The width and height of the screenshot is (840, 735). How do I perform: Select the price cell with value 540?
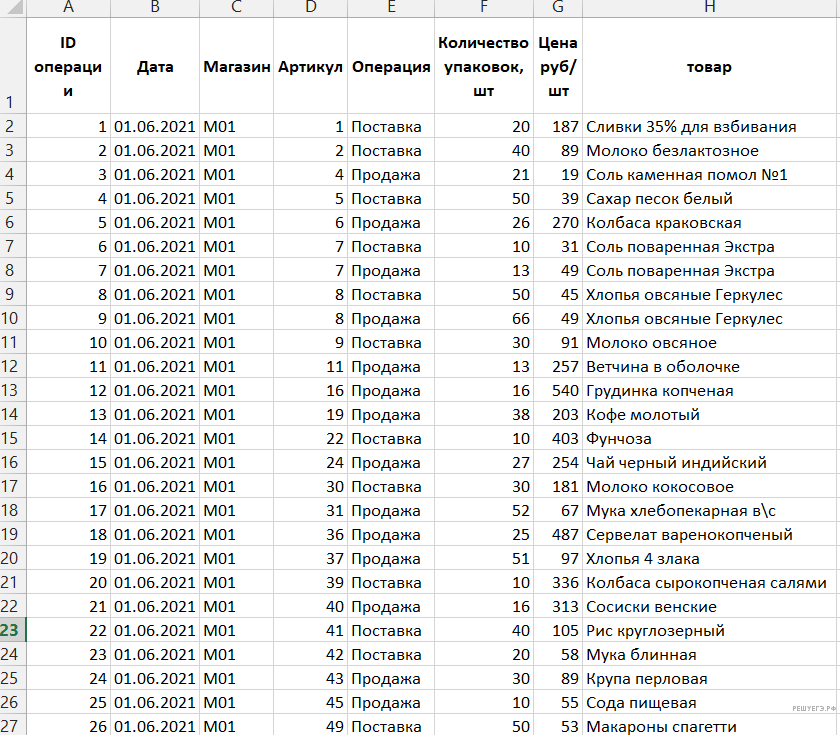pos(558,391)
